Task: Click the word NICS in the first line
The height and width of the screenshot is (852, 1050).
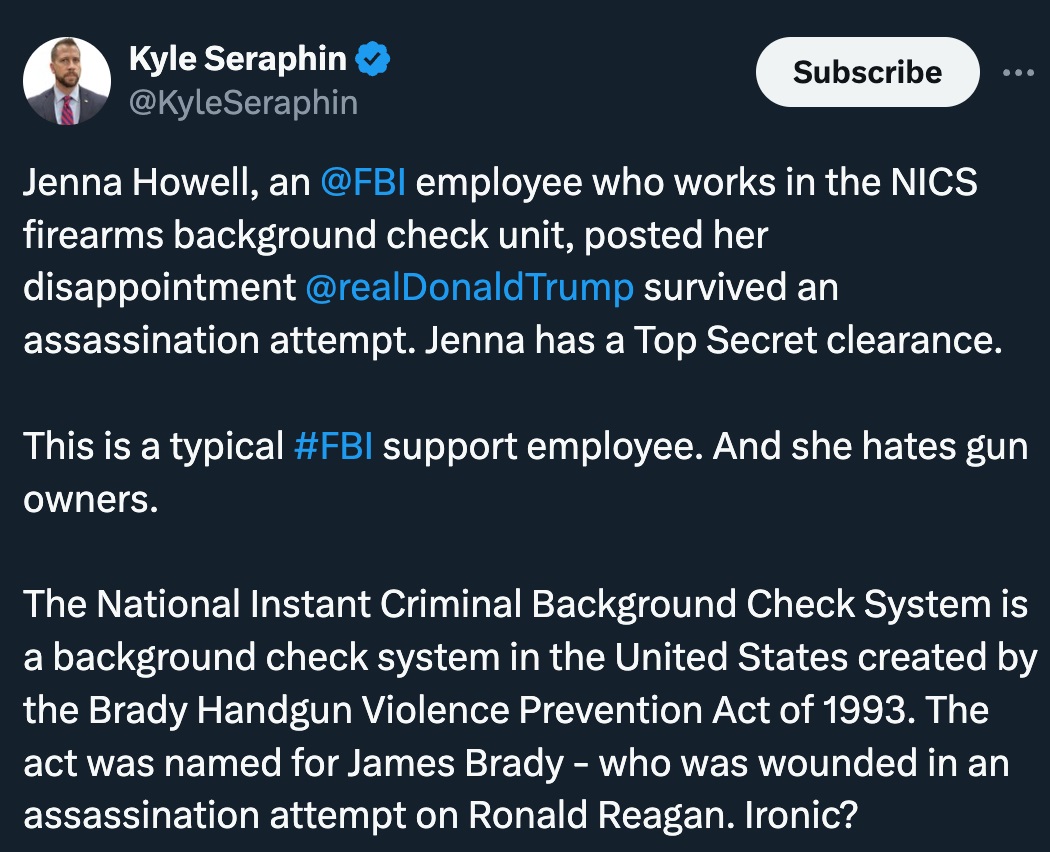Action: coord(933,182)
